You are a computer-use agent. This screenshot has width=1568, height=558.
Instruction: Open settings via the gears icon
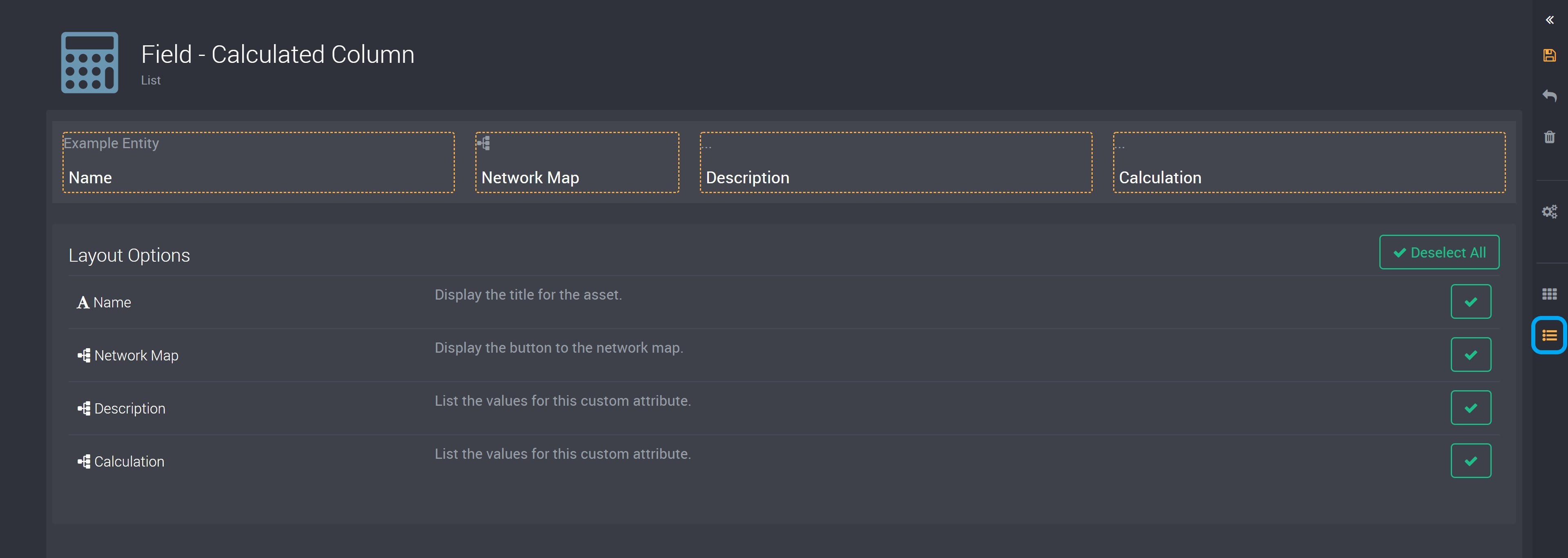[1549, 212]
